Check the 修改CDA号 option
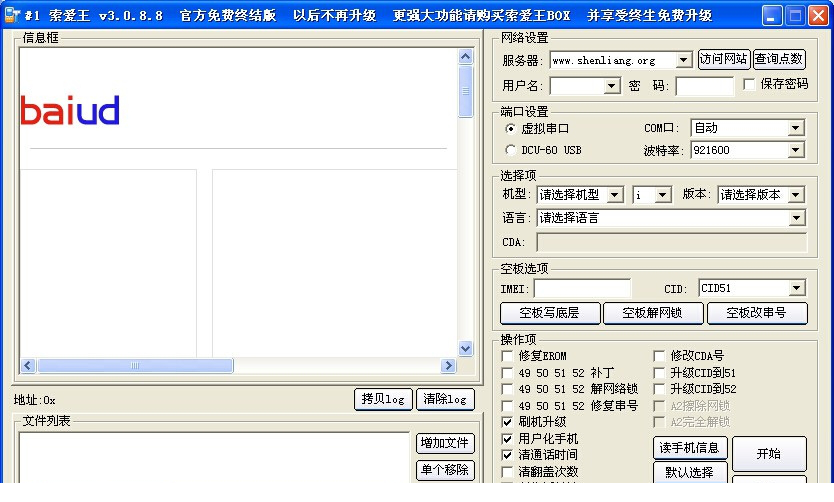Image resolution: width=834 pixels, height=502 pixels. [659, 356]
